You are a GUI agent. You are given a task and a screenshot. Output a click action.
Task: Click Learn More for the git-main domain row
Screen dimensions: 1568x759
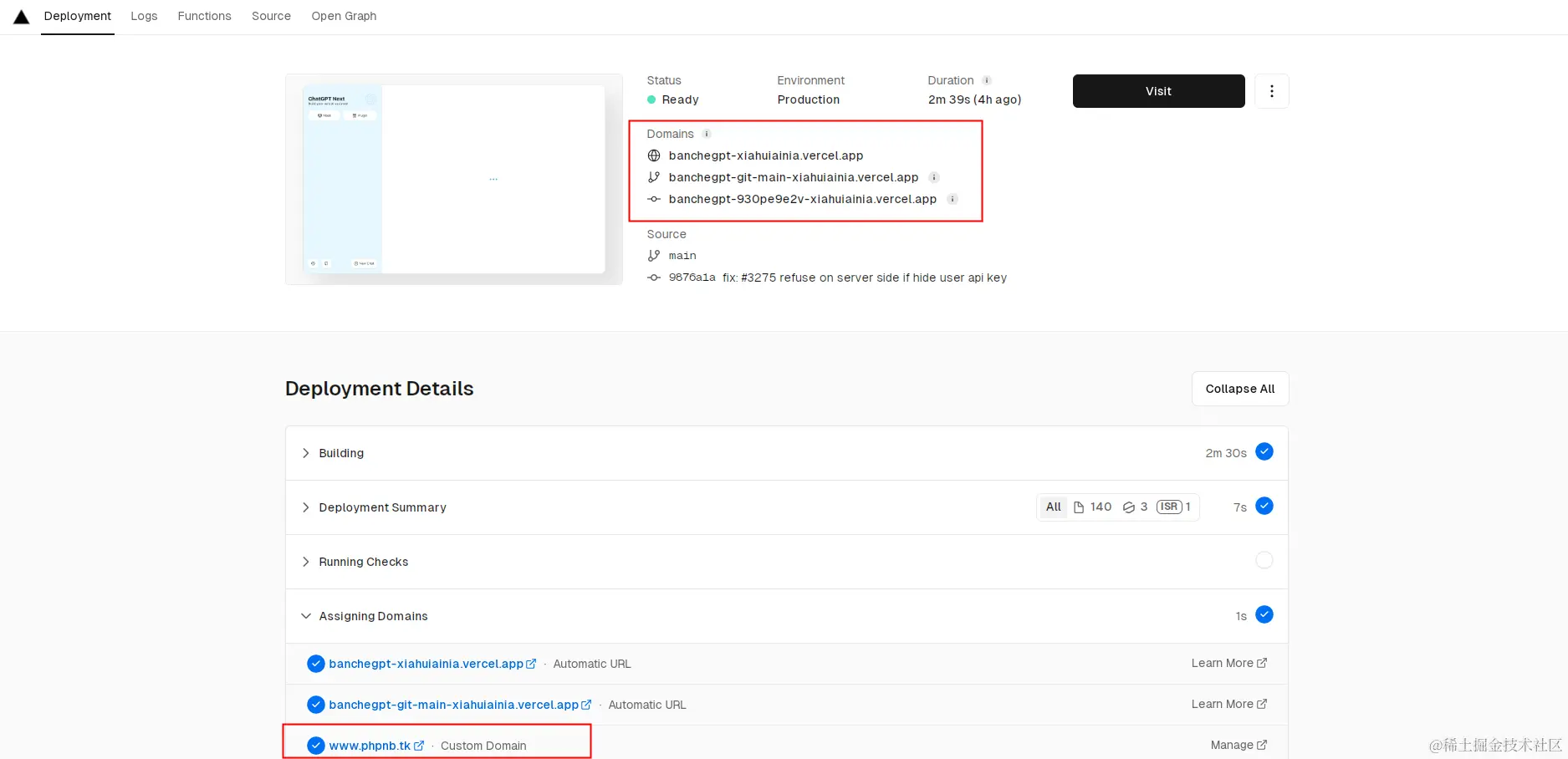[1228, 704]
